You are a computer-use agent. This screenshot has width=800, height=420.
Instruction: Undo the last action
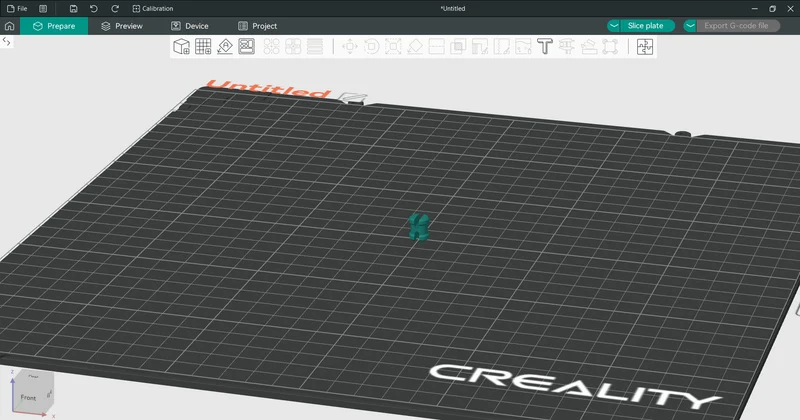[94, 9]
